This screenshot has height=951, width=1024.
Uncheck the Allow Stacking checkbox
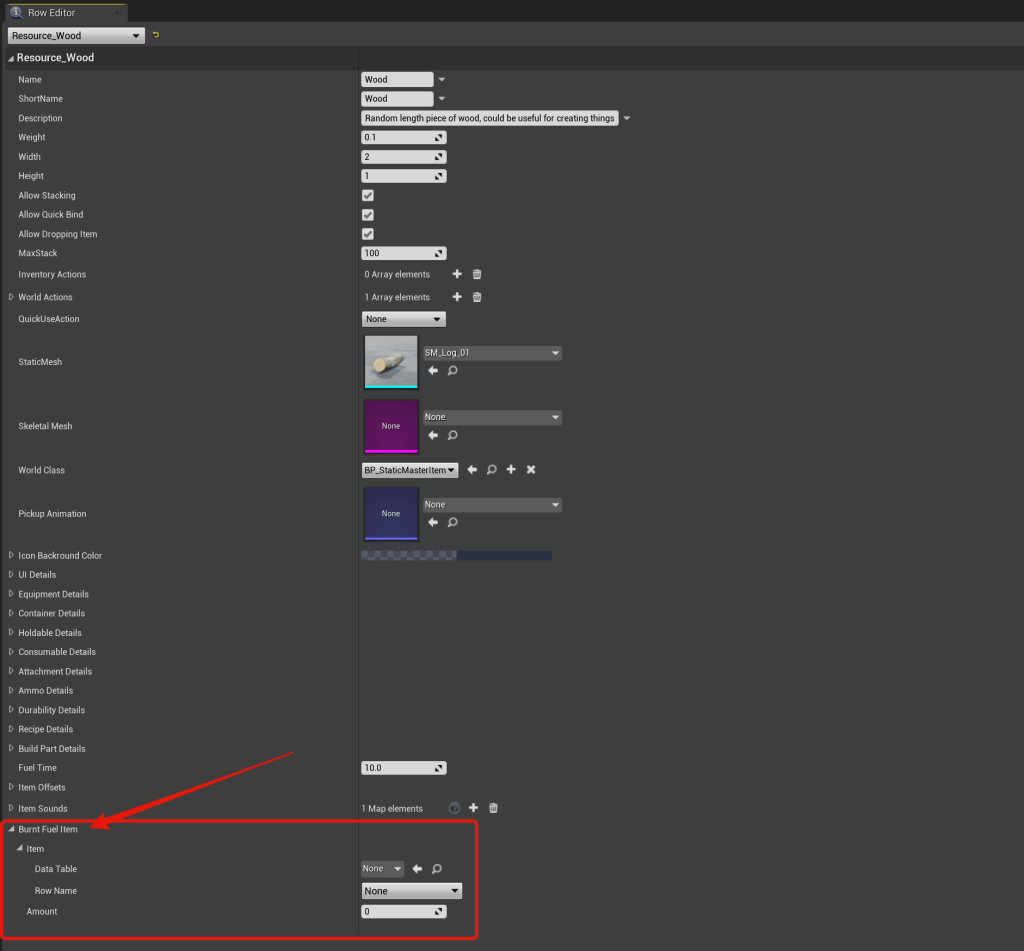368,196
